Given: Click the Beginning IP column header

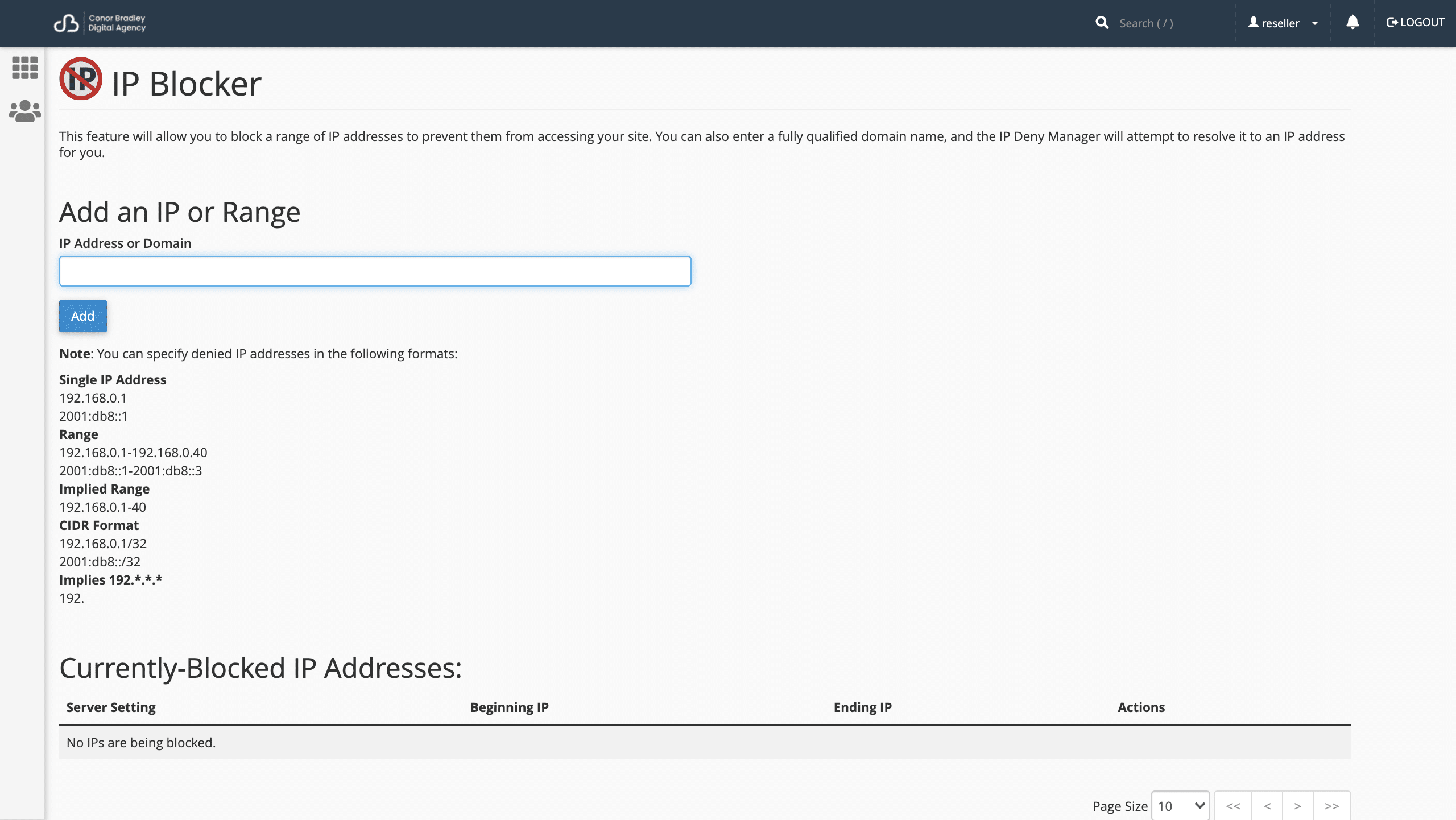Looking at the screenshot, I should (510, 707).
